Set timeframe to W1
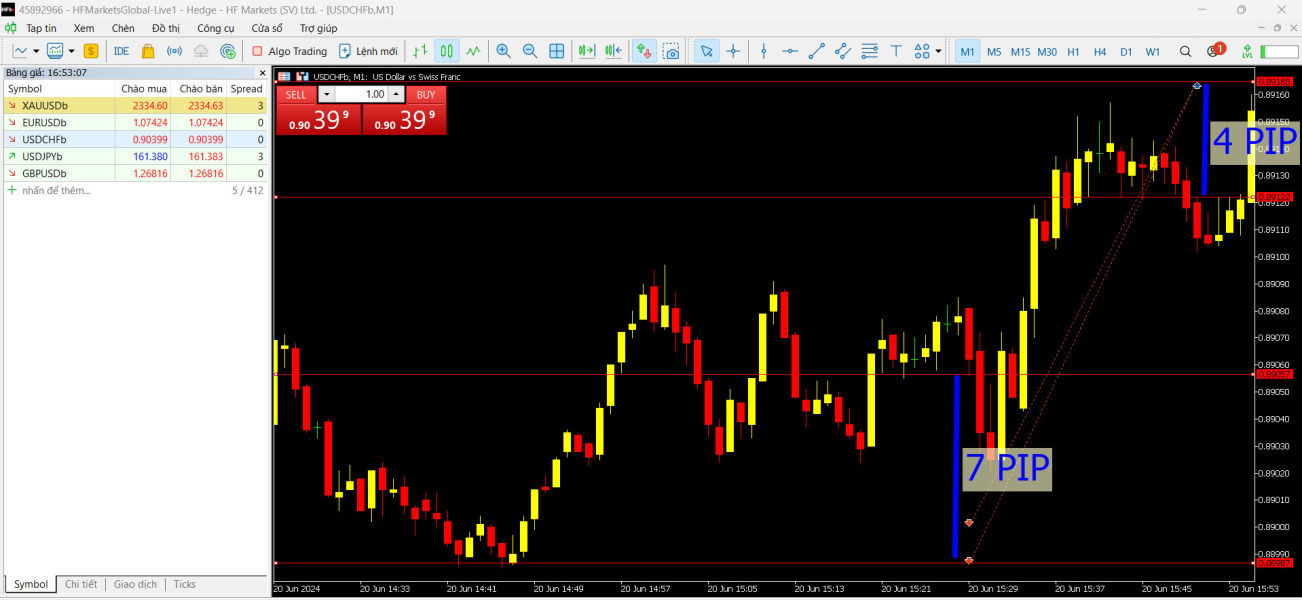The height and width of the screenshot is (600, 1302). point(1153,51)
